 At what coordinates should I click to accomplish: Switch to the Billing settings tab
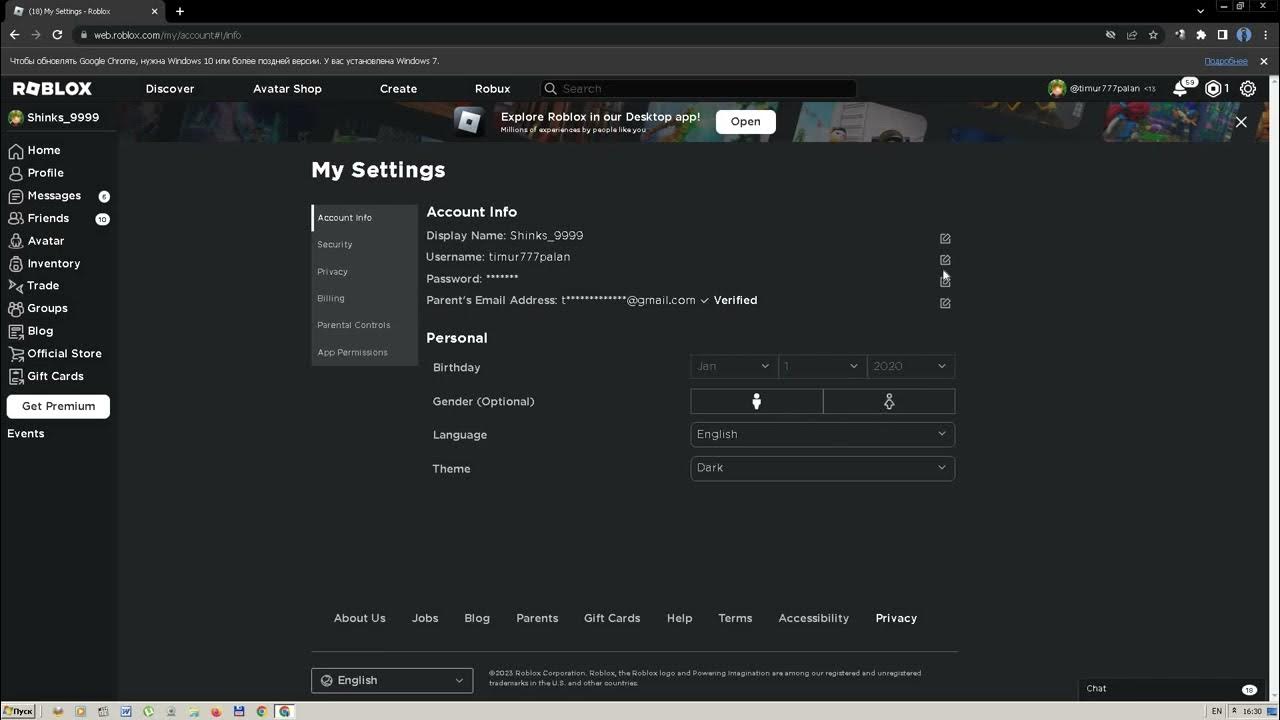tap(364, 298)
